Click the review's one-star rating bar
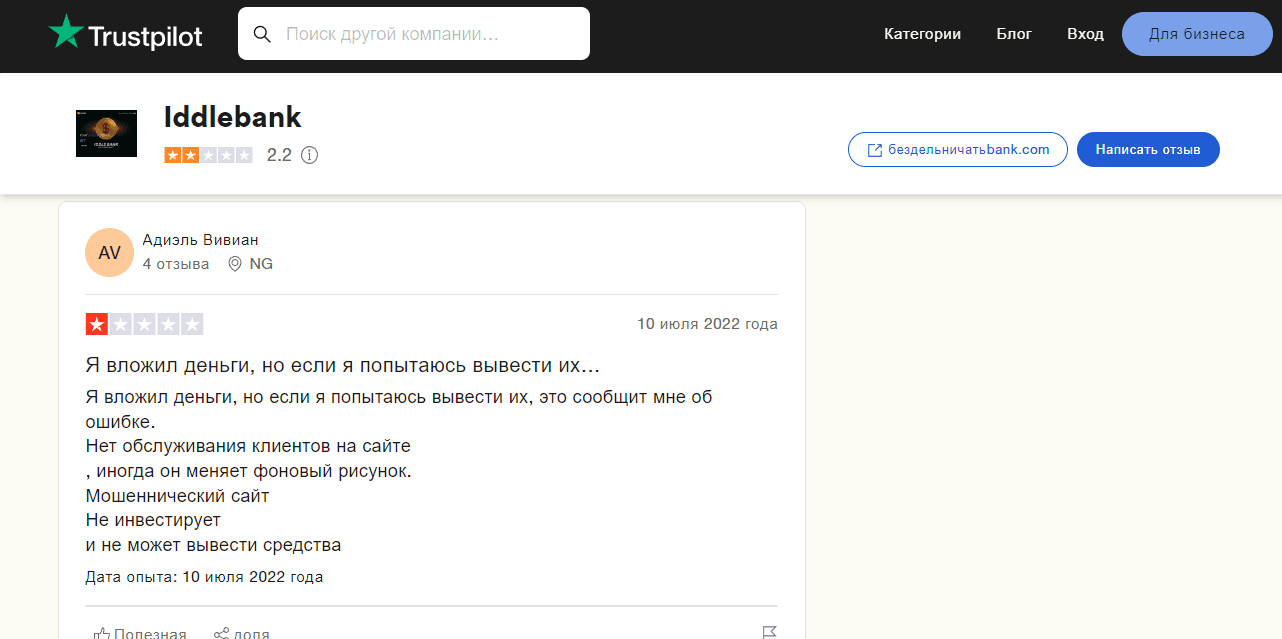Viewport: 1282px width, 639px height. pyautogui.click(x=145, y=323)
